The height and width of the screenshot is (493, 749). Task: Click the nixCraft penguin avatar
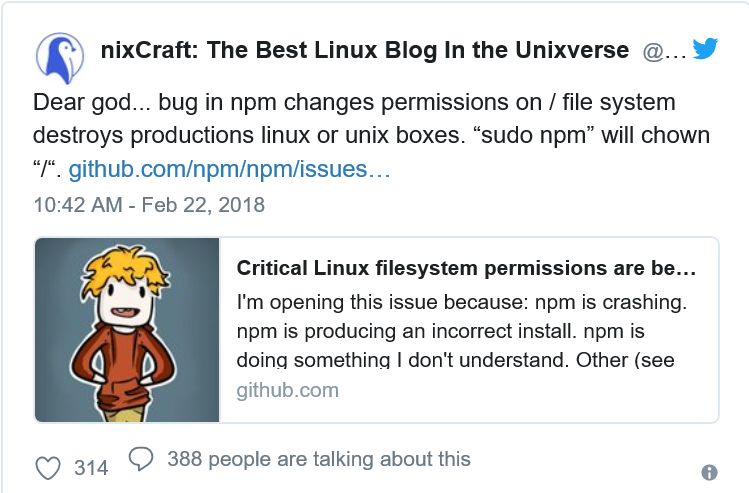(x=60, y=57)
